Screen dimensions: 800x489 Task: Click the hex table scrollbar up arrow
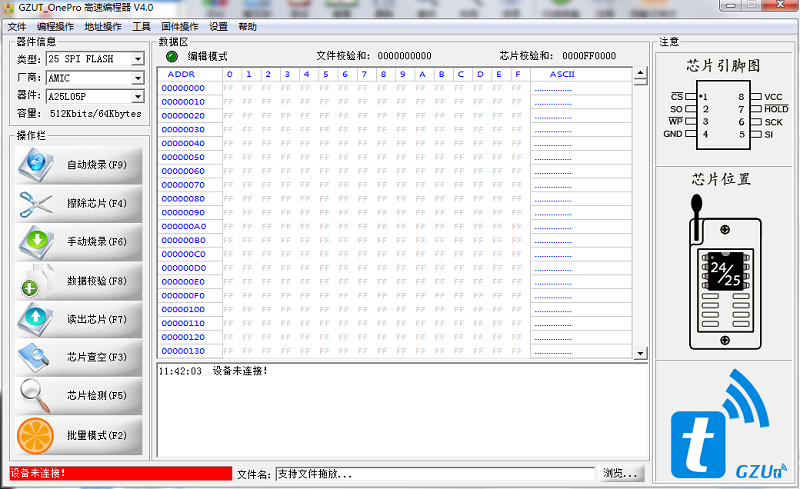pyautogui.click(x=640, y=73)
